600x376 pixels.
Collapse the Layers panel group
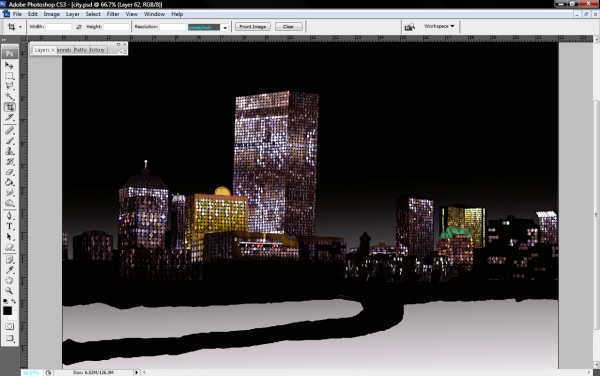click(x=119, y=44)
